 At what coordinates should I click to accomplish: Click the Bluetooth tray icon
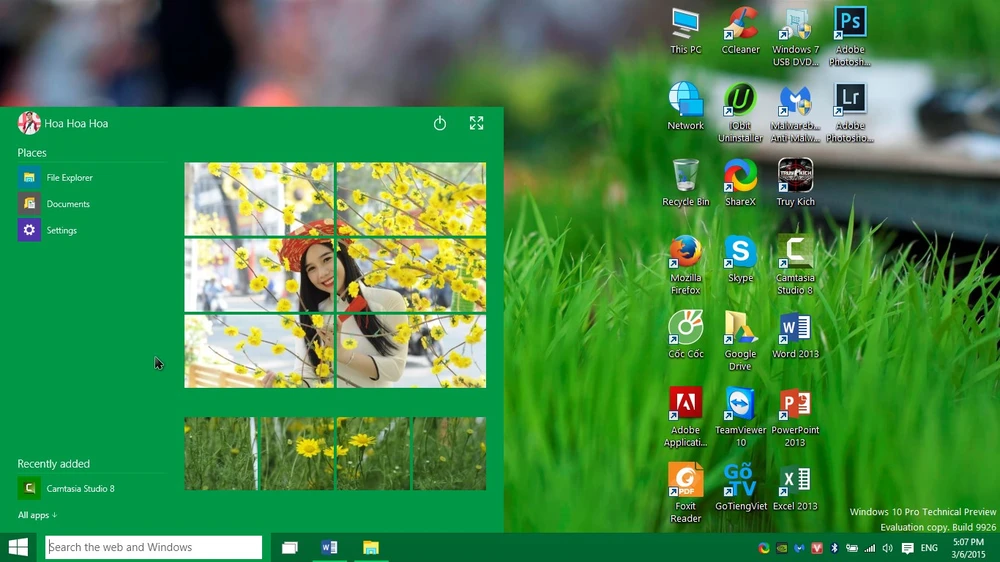[x=834, y=548]
